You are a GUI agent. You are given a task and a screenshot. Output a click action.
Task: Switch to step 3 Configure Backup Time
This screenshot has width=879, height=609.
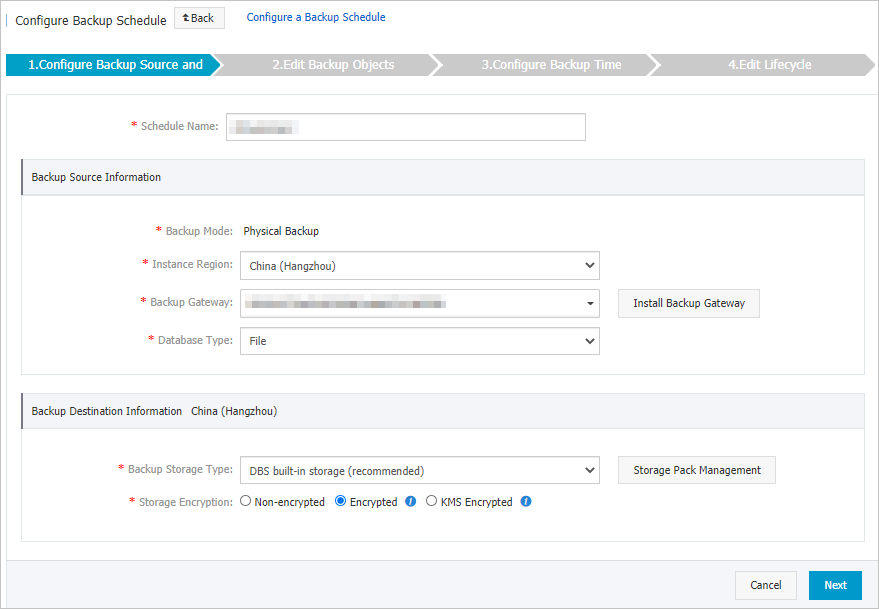(x=551, y=64)
